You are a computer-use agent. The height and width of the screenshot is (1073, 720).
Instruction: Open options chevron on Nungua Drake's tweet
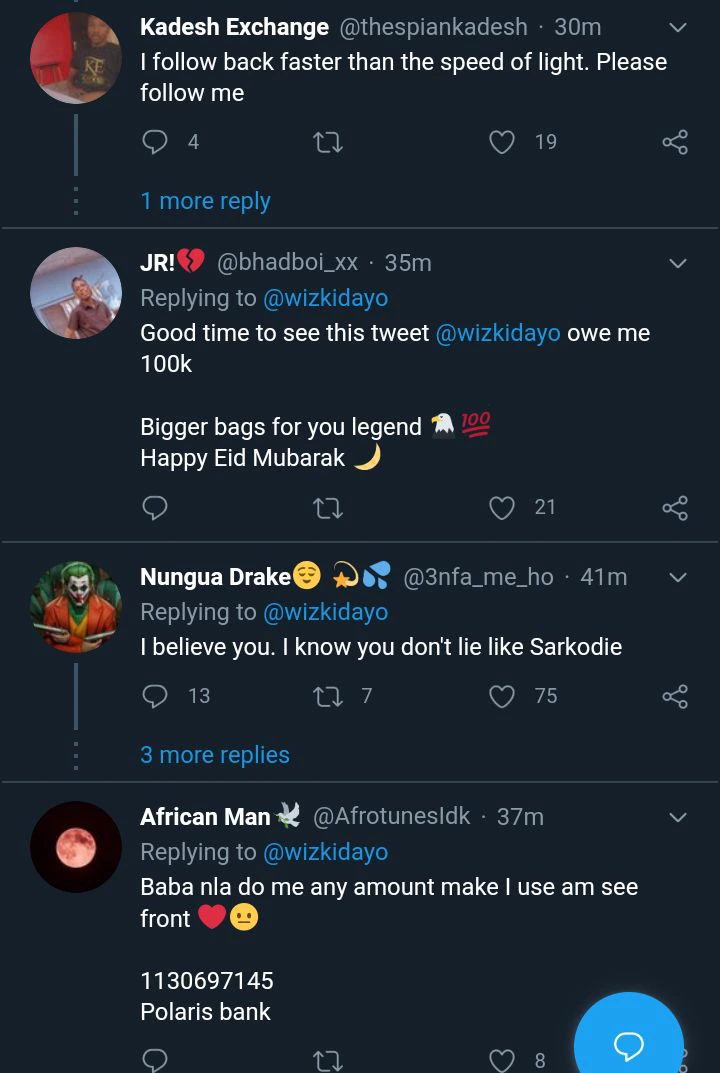click(x=677, y=578)
